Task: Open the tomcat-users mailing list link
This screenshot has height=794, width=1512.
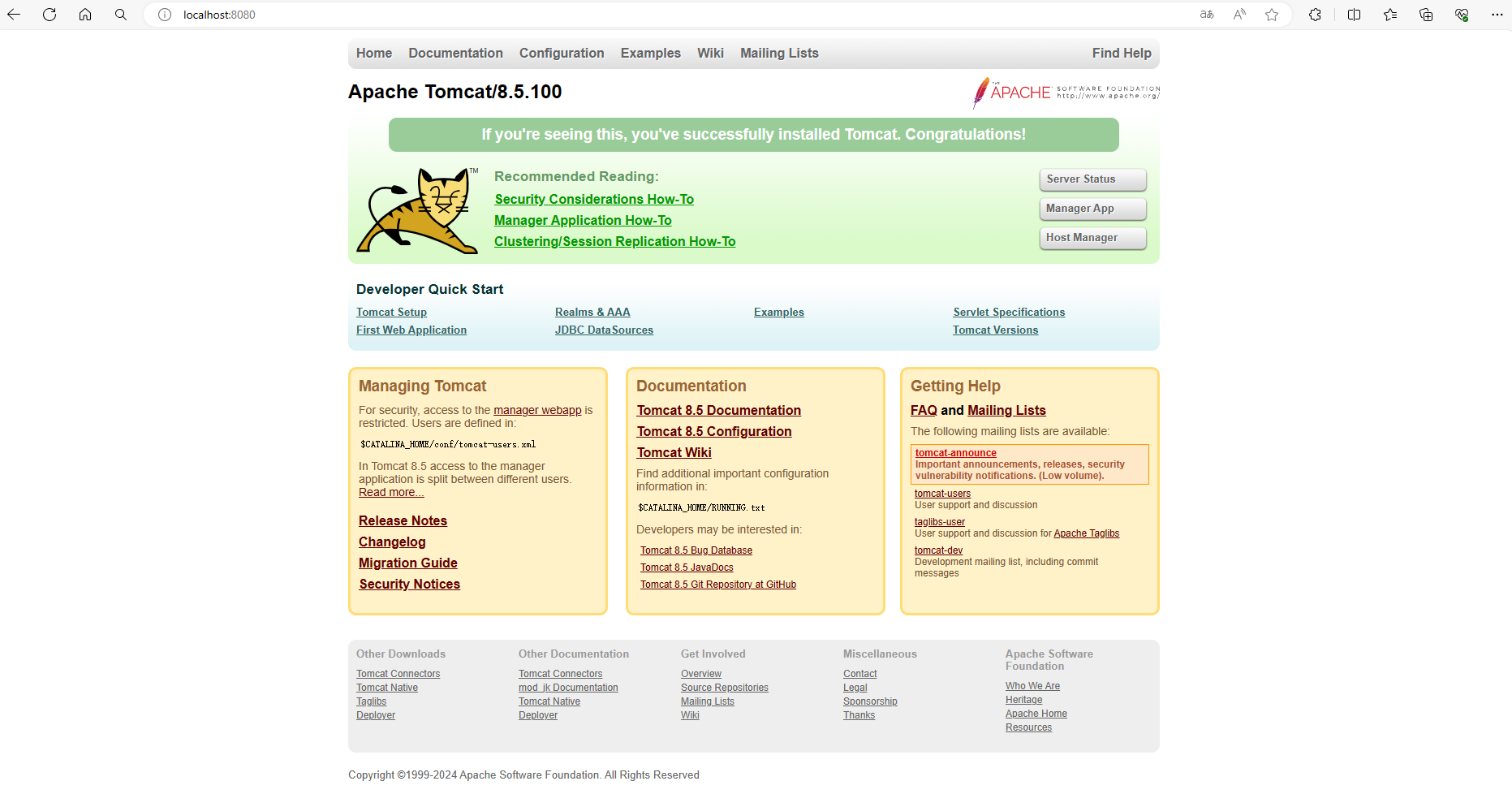Action: (942, 494)
